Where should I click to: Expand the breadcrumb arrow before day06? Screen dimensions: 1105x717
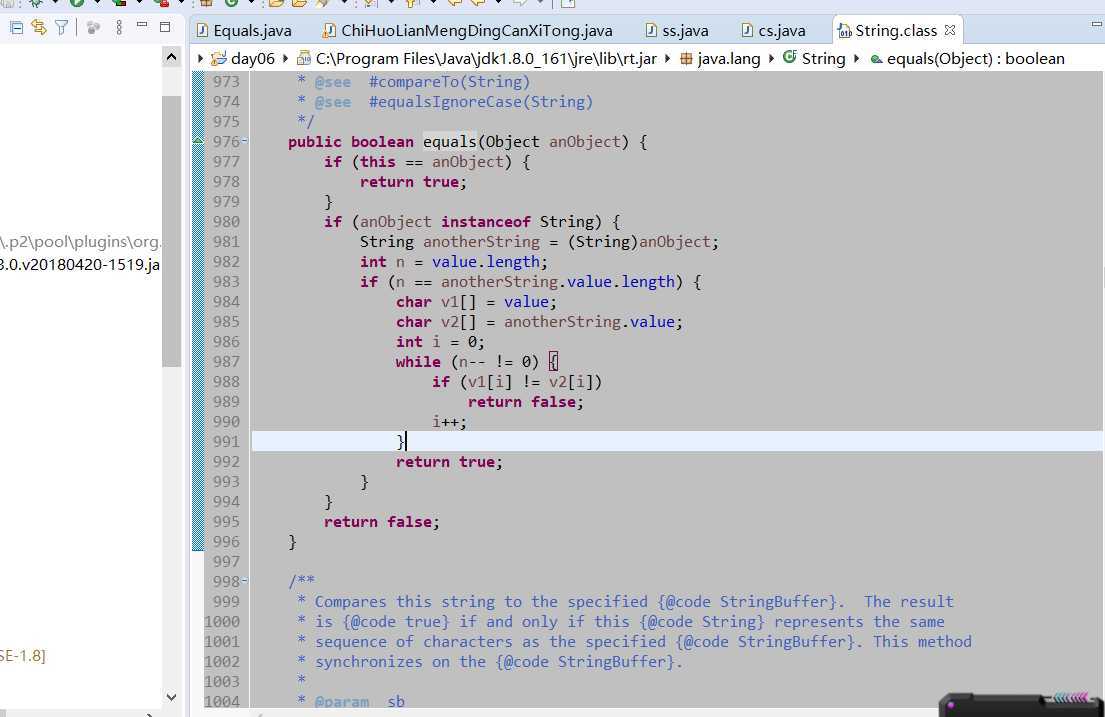(200, 59)
